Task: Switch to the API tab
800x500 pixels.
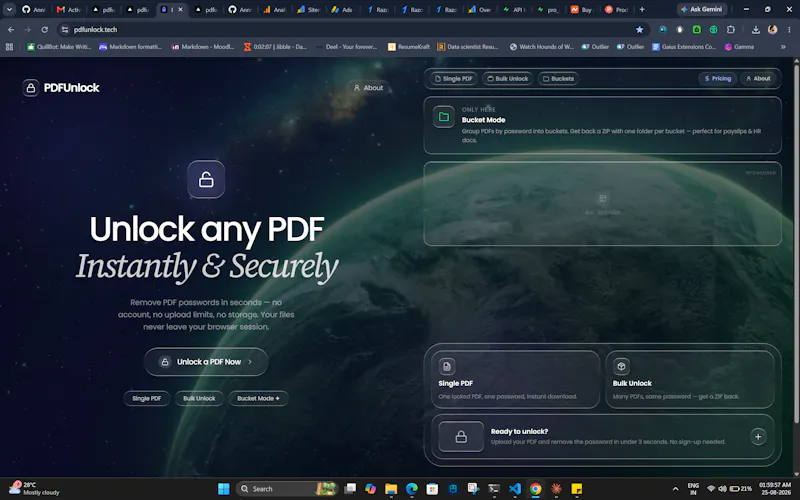Action: 514,9
